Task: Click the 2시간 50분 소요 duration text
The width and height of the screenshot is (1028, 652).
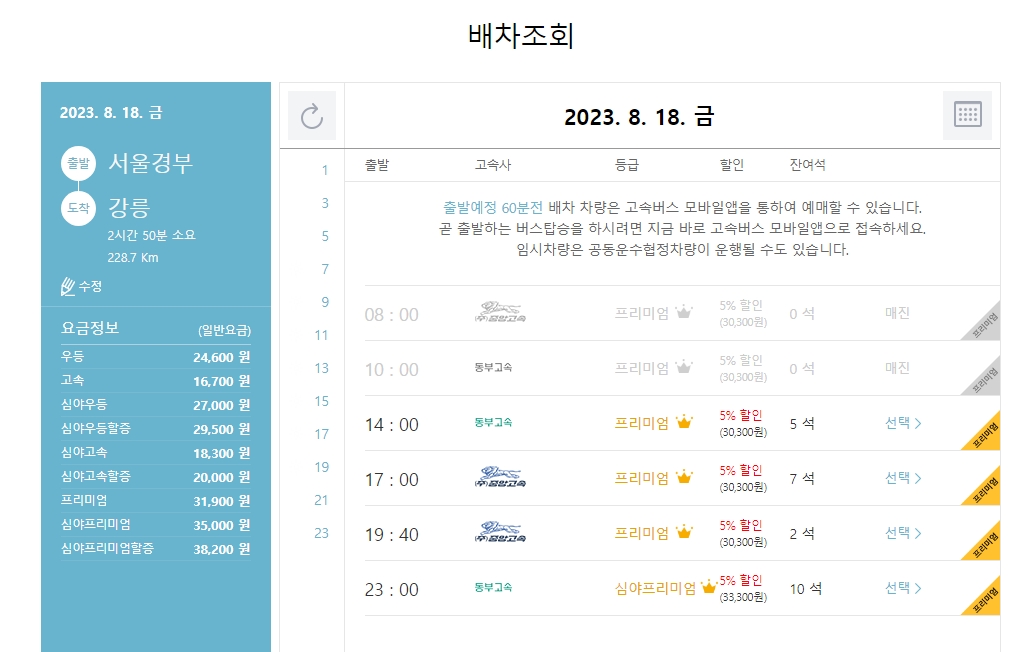Action: pyautogui.click(x=151, y=235)
